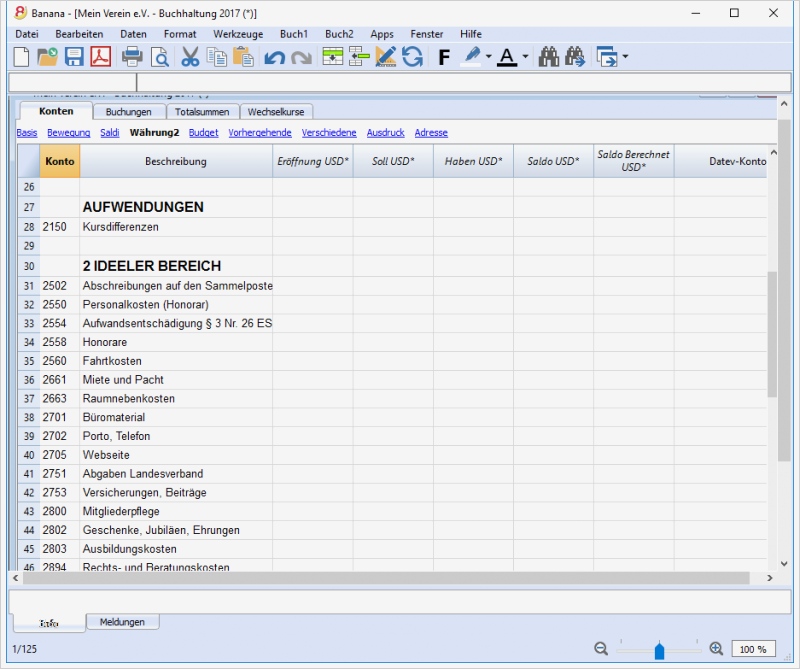
Task: Open Find using the binoculars icon
Action: (548, 57)
